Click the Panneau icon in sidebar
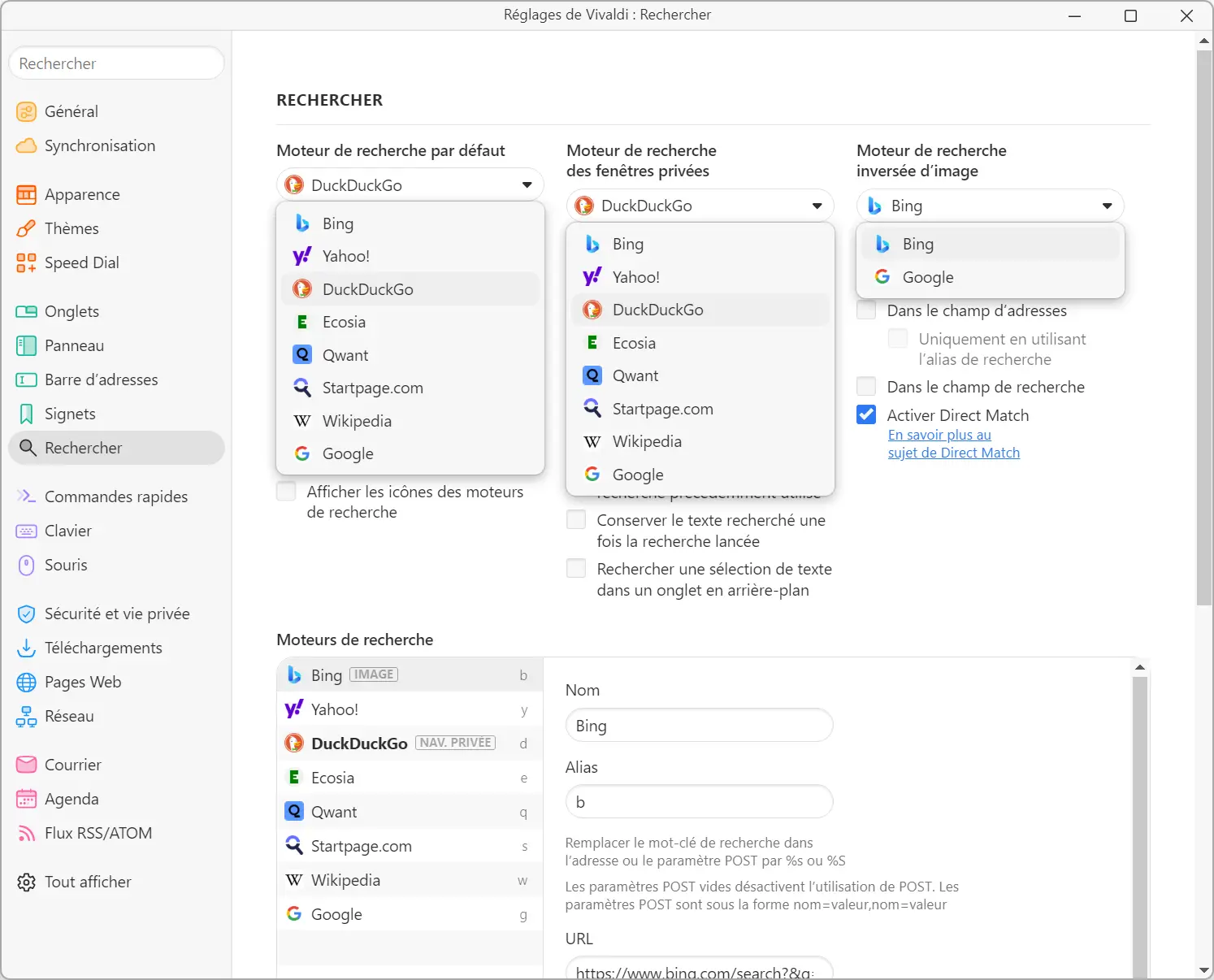Screen dimensions: 1214x980 [27, 345]
